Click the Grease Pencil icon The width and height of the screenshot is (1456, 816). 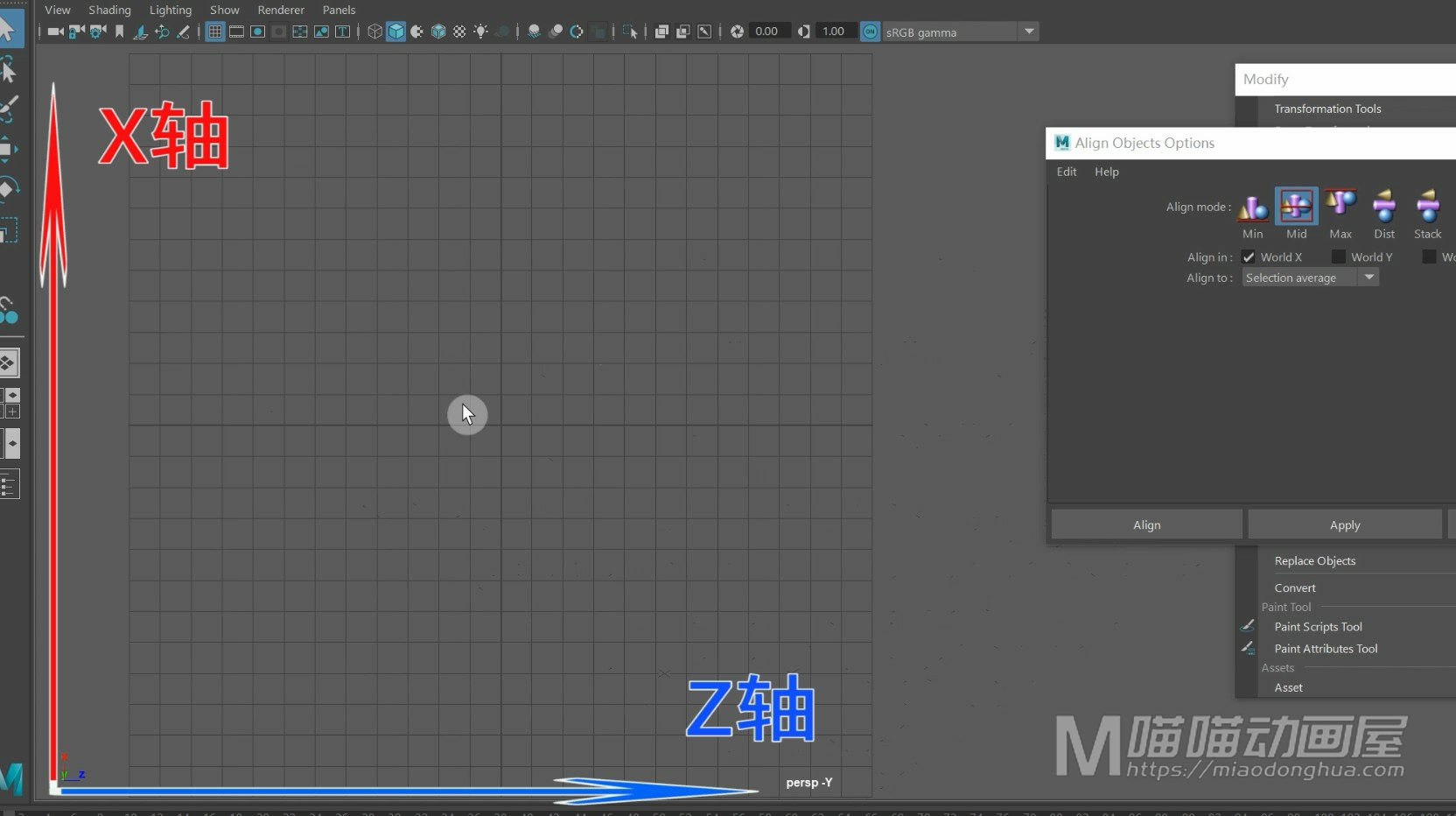[184, 32]
